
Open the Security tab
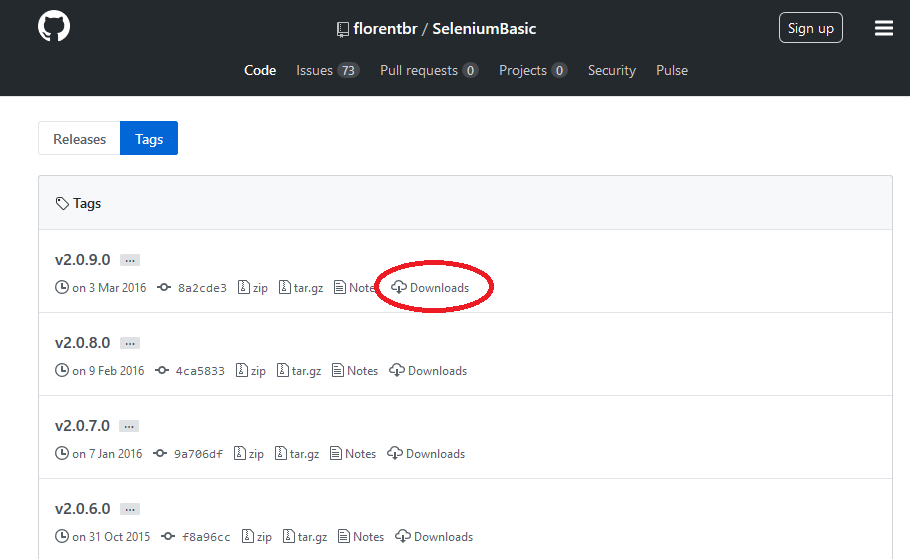(x=612, y=70)
